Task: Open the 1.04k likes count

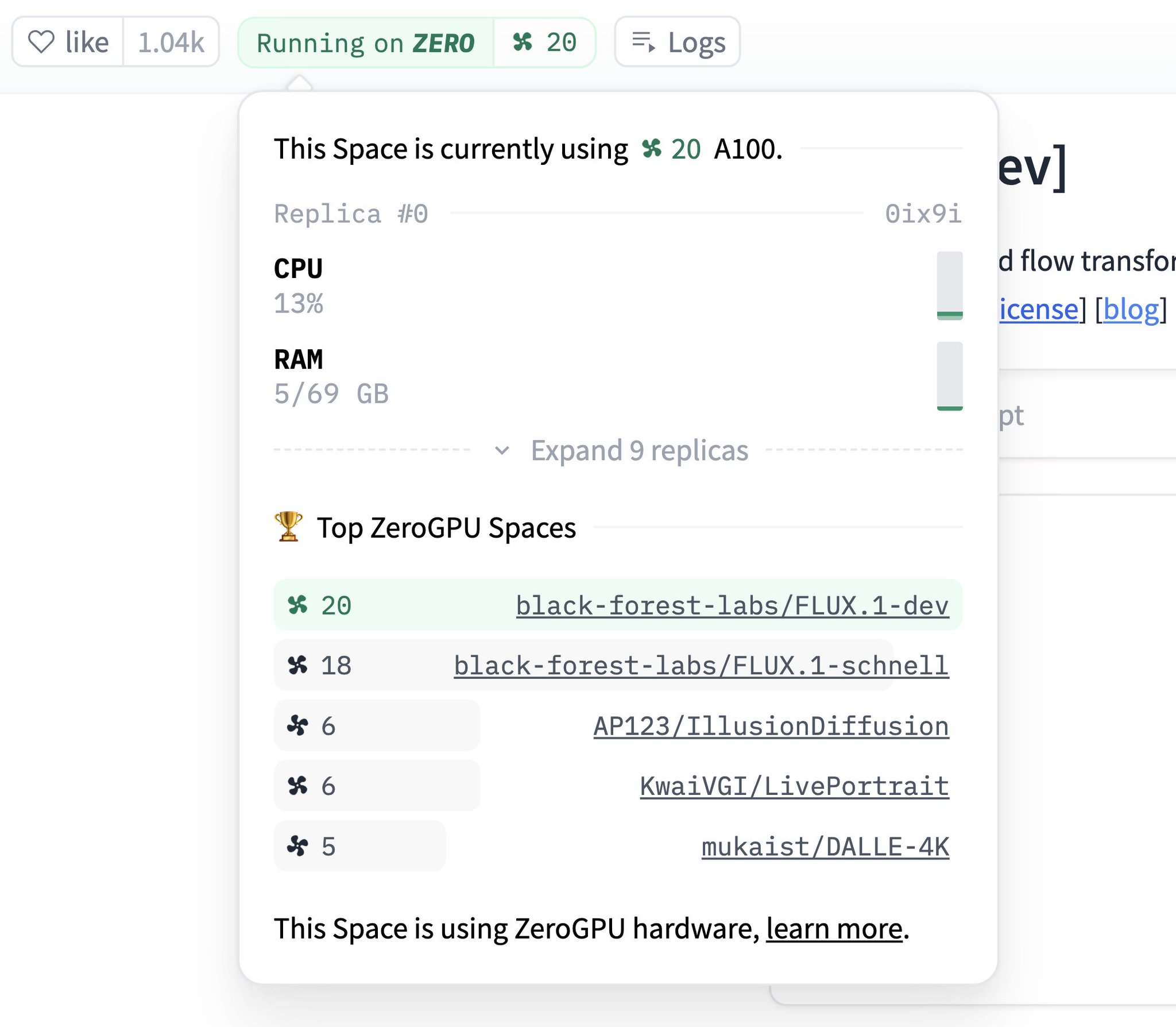Action: pos(171,42)
